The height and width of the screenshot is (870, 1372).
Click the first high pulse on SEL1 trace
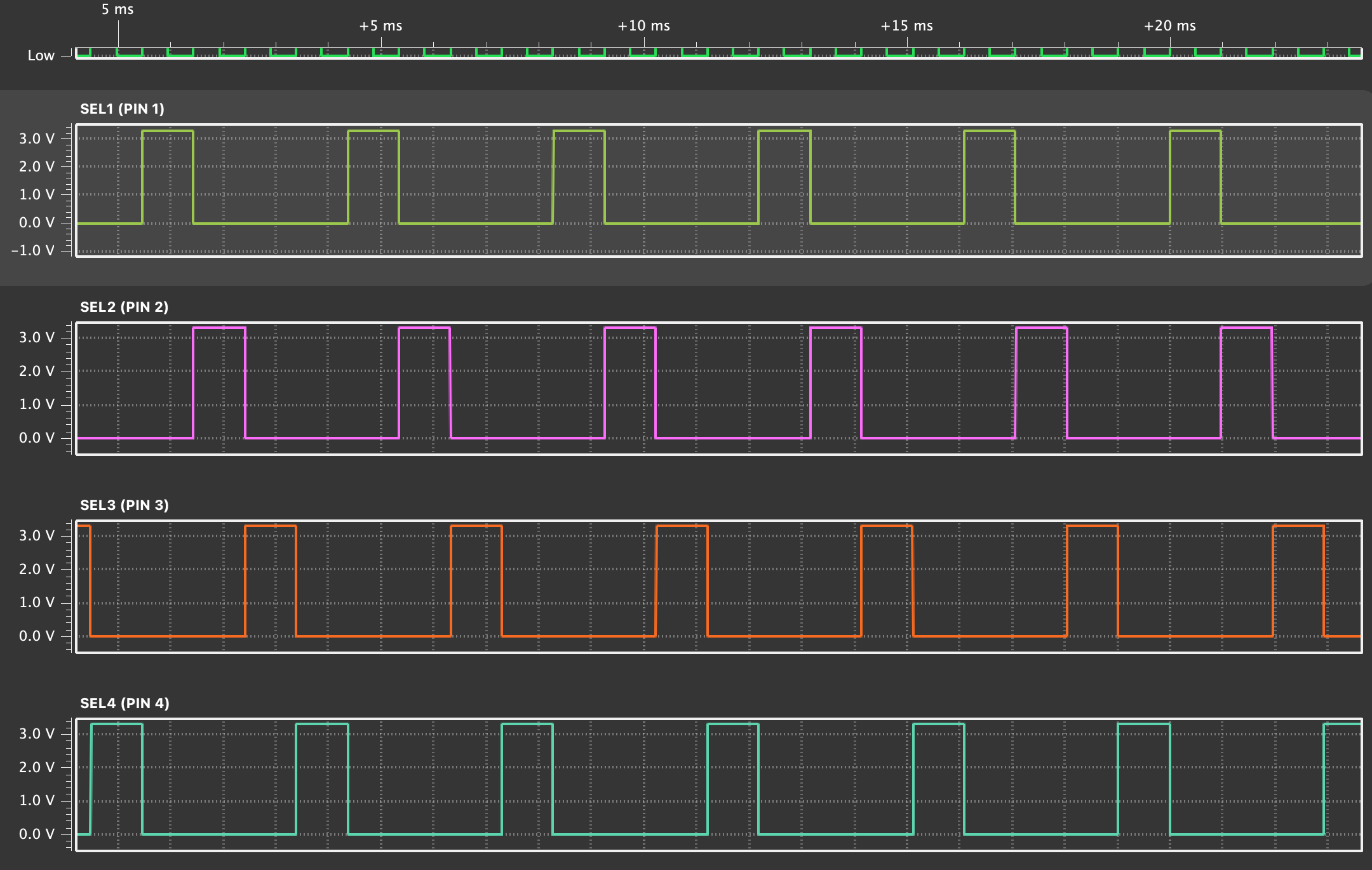tap(168, 131)
